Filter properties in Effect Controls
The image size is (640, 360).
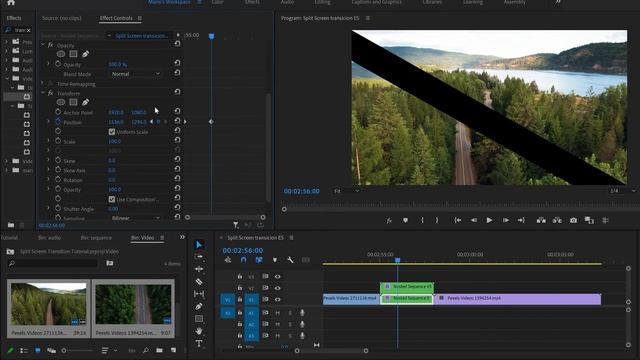(236, 225)
